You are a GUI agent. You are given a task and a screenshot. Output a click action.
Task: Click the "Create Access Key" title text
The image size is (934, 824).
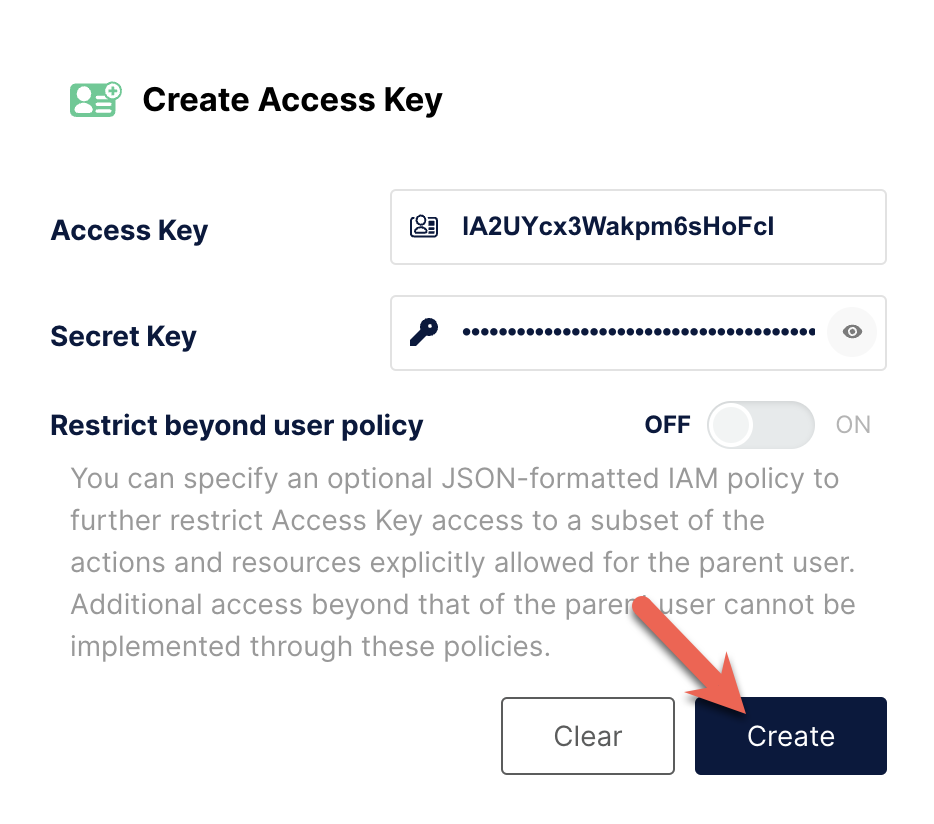click(292, 100)
